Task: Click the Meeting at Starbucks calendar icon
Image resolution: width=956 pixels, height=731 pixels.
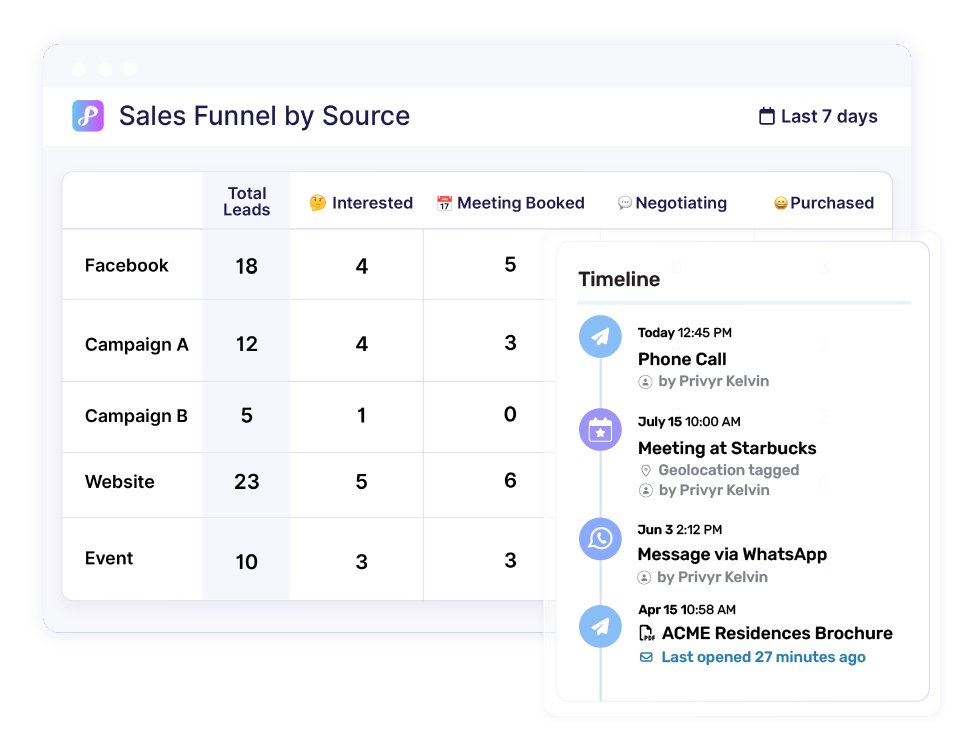Action: click(x=600, y=430)
